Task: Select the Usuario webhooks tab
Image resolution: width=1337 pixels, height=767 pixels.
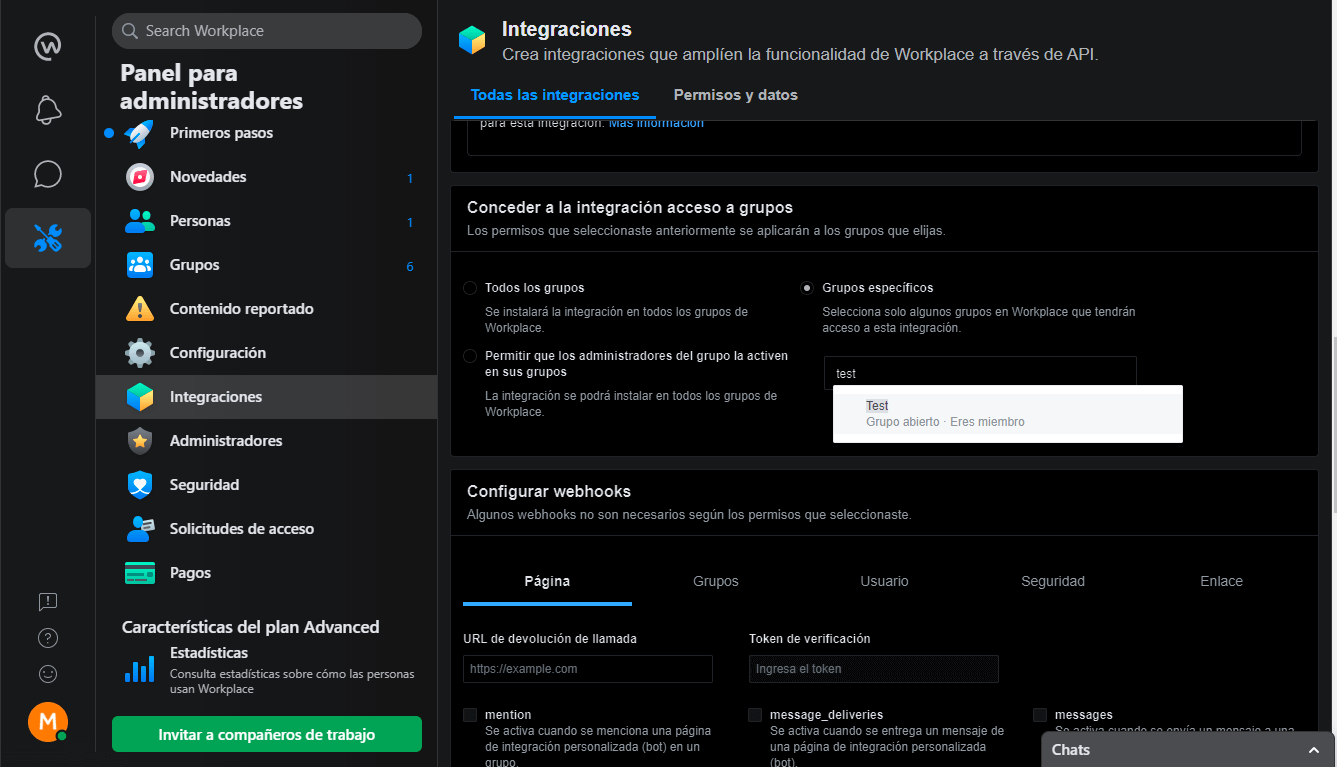Action: (885, 581)
